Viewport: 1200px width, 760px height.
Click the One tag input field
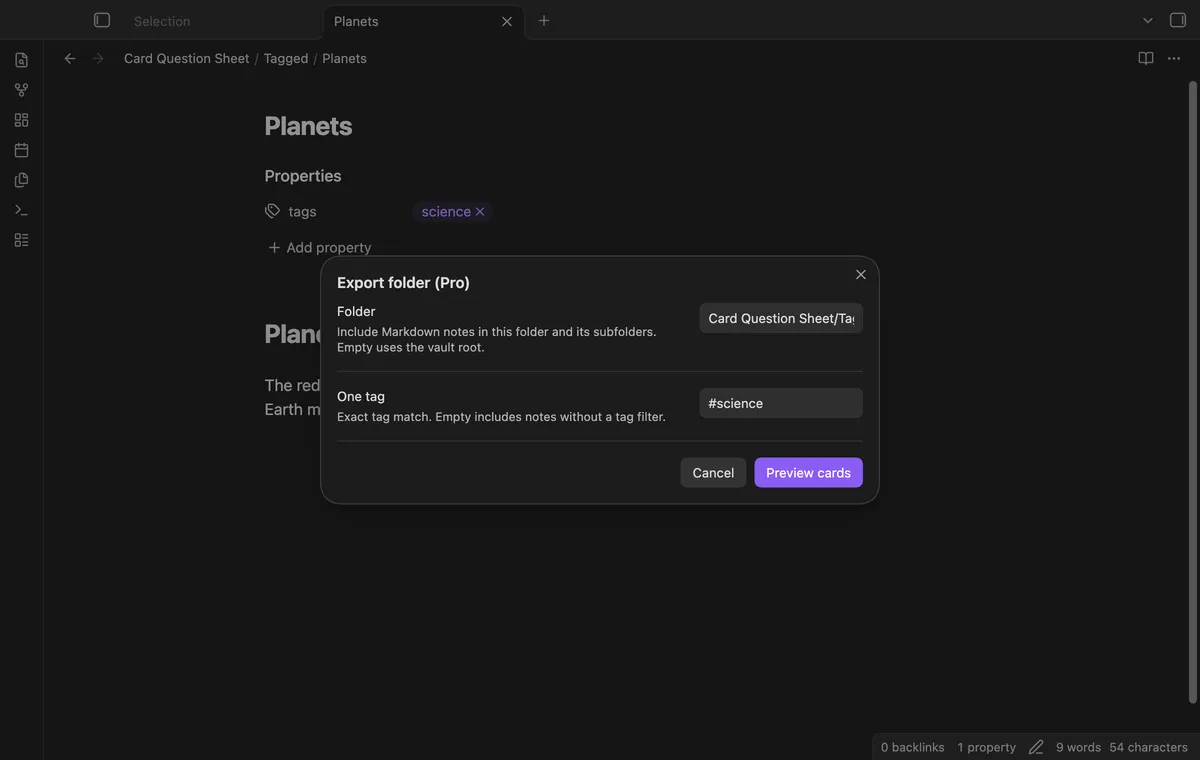[781, 403]
